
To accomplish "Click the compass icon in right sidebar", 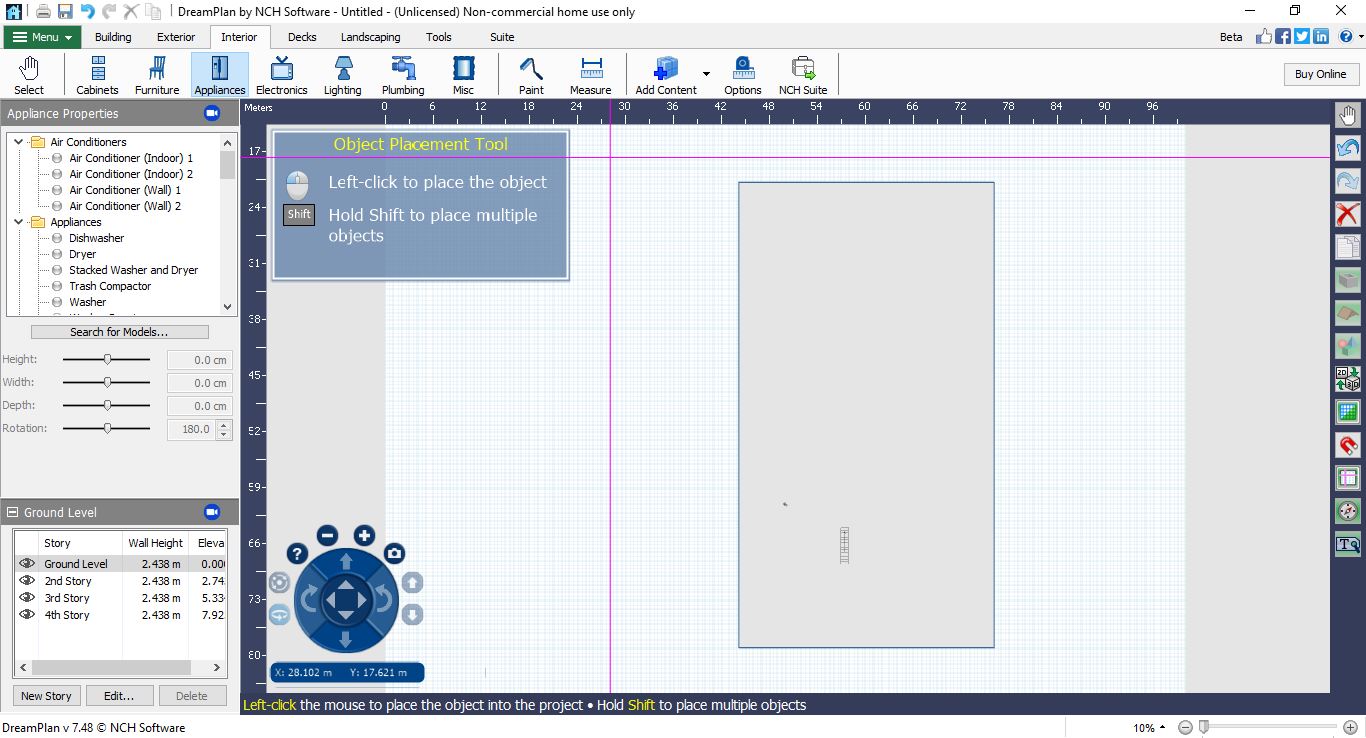I will tap(1348, 511).
